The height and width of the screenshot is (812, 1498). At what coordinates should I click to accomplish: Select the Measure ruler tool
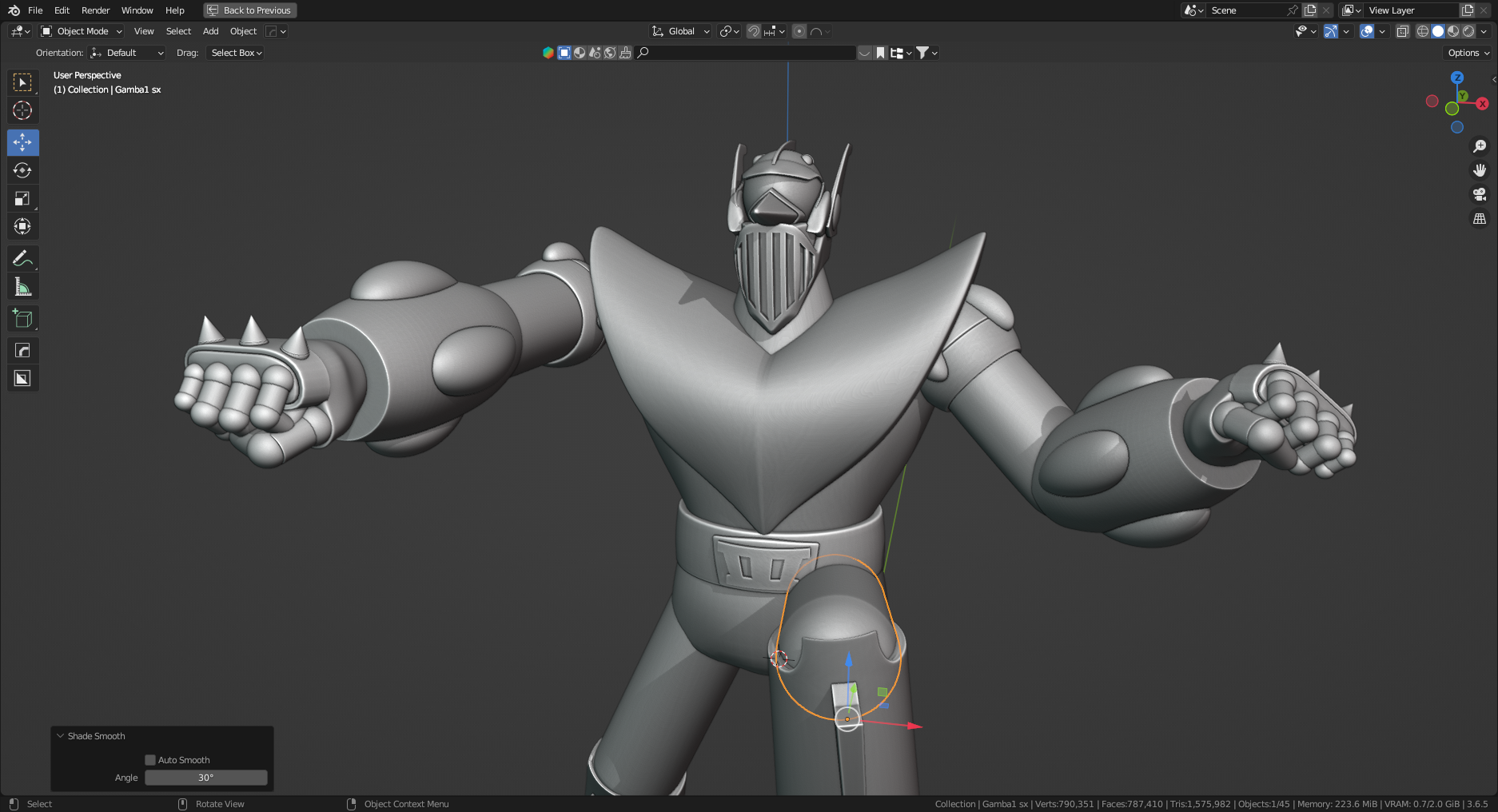coord(22,286)
